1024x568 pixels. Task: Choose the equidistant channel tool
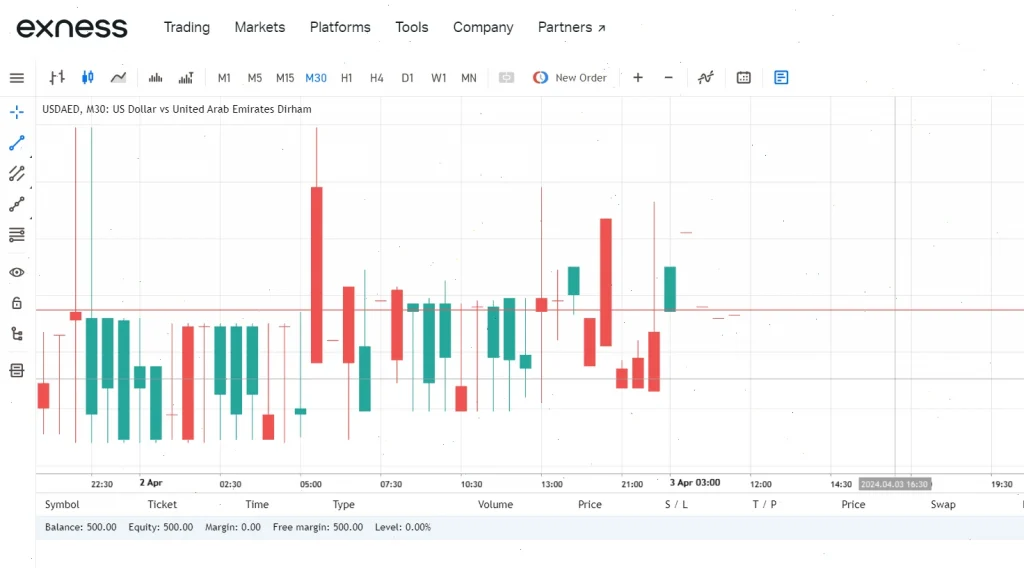17,174
